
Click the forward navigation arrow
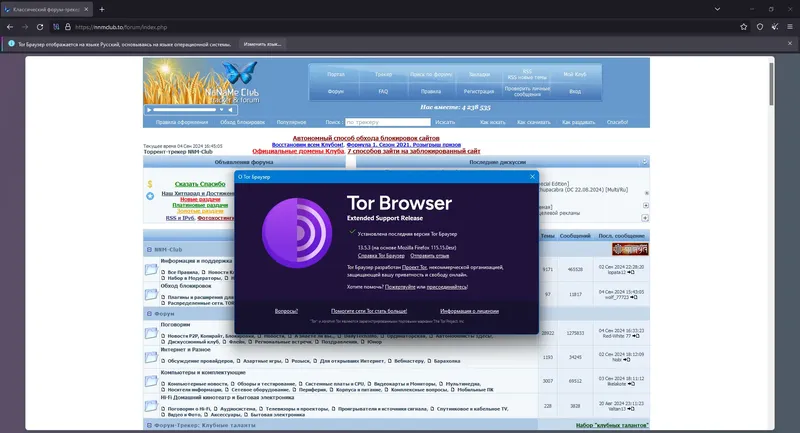click(25, 27)
